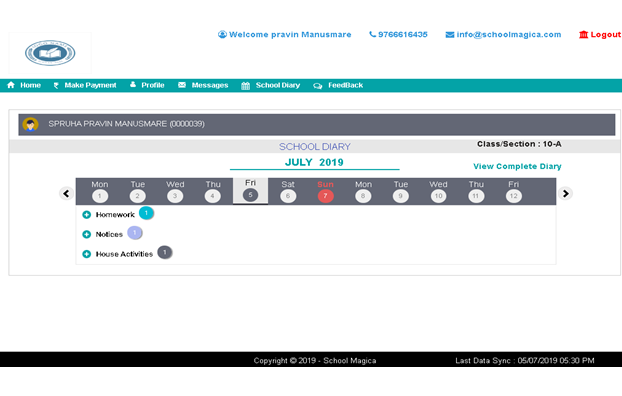Click the Homework count badge
This screenshot has height=396, width=622.
(x=146, y=213)
